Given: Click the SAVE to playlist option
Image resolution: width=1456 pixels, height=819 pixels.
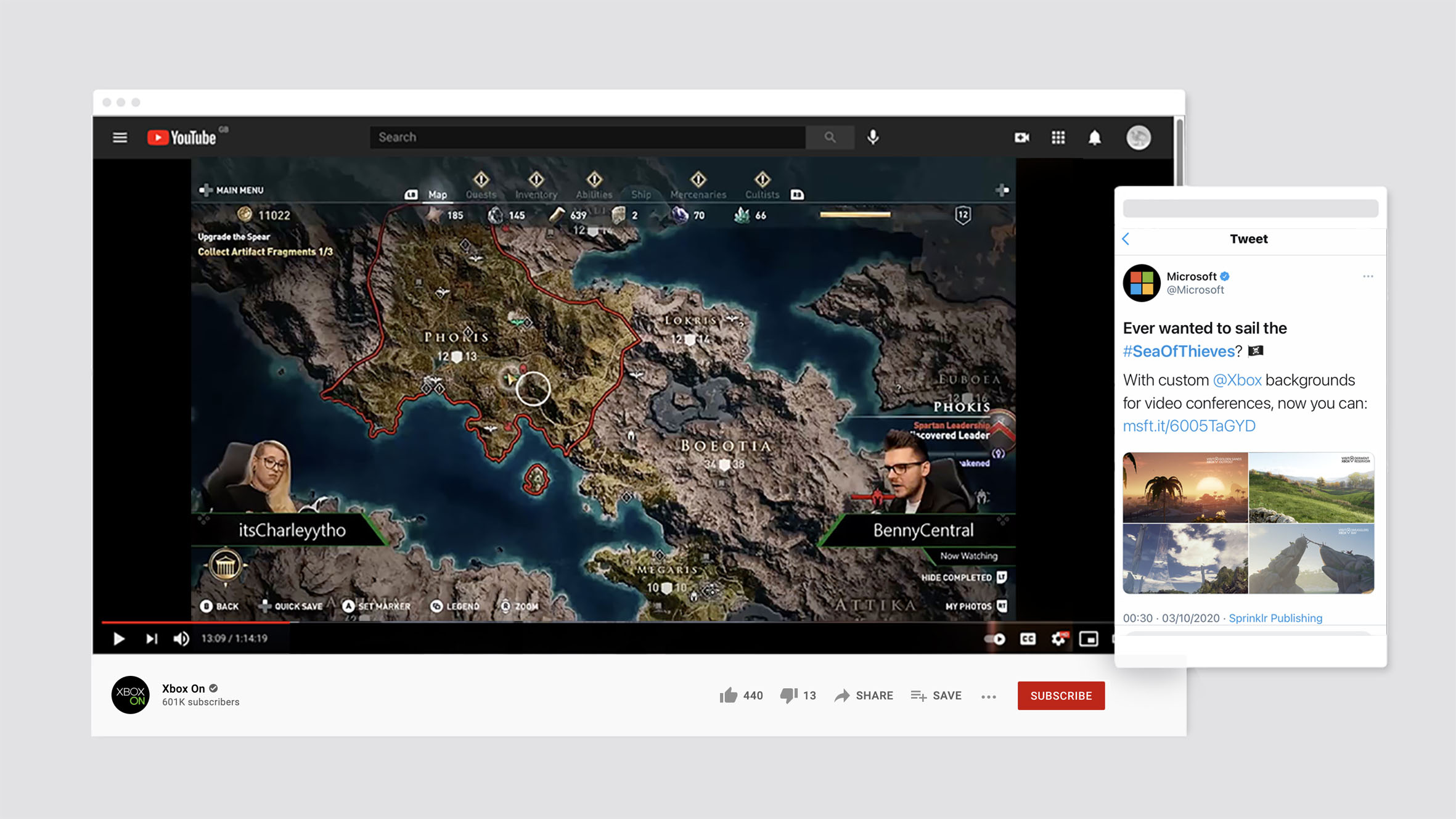Looking at the screenshot, I should (x=936, y=696).
